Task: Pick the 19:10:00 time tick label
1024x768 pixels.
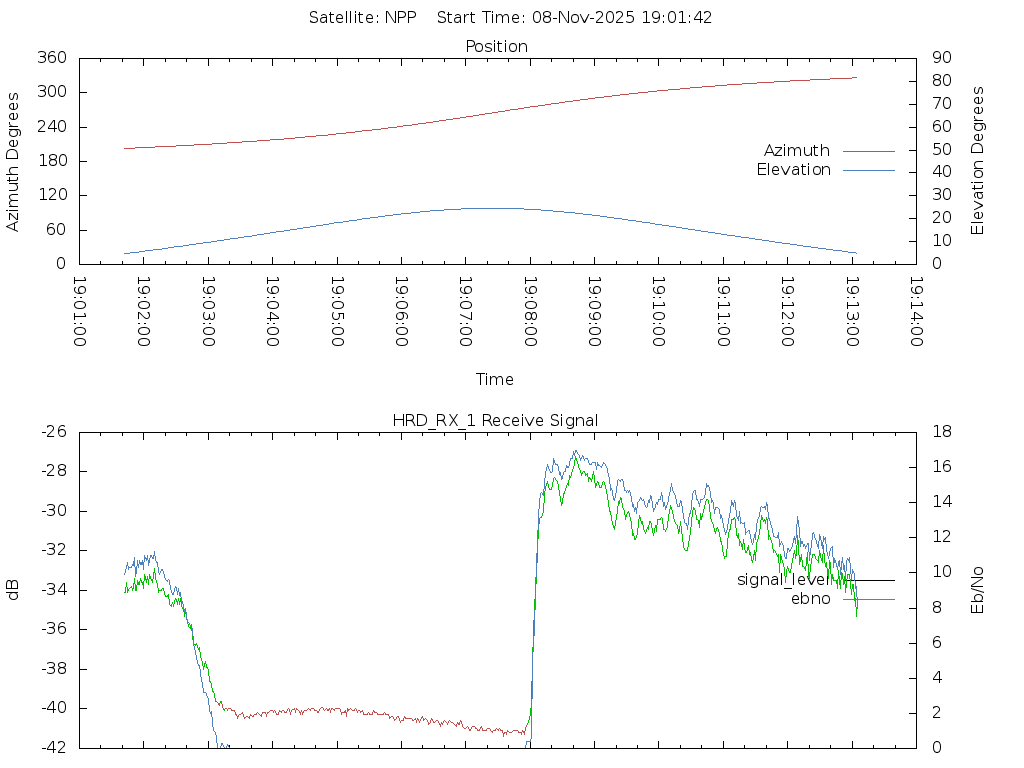Action: click(x=658, y=312)
